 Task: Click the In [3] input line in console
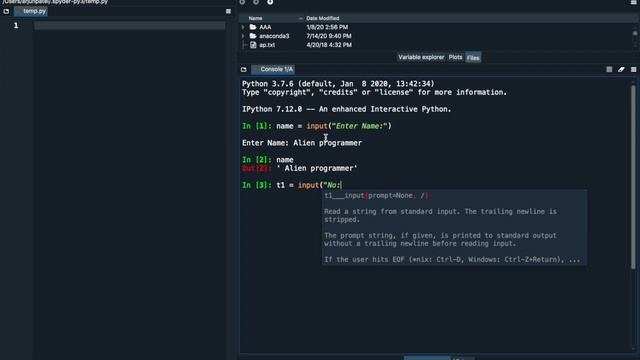292,185
